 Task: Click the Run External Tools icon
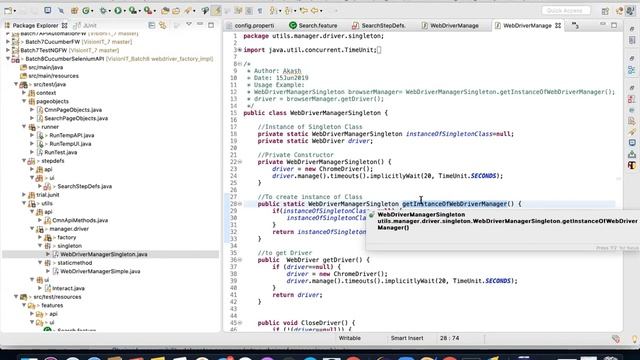[x=148, y=11]
